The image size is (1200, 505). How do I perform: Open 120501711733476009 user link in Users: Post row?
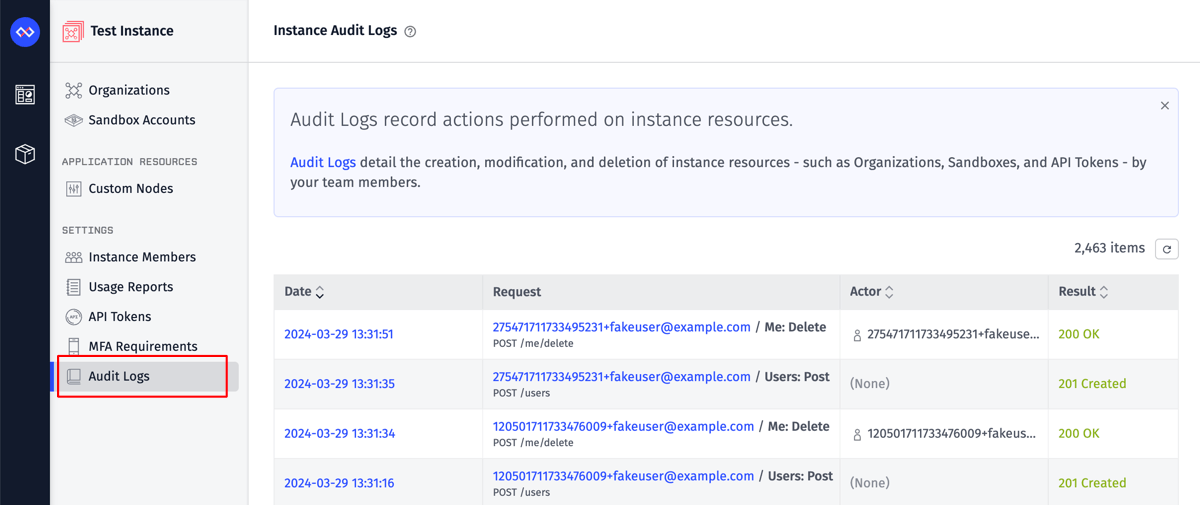(624, 476)
